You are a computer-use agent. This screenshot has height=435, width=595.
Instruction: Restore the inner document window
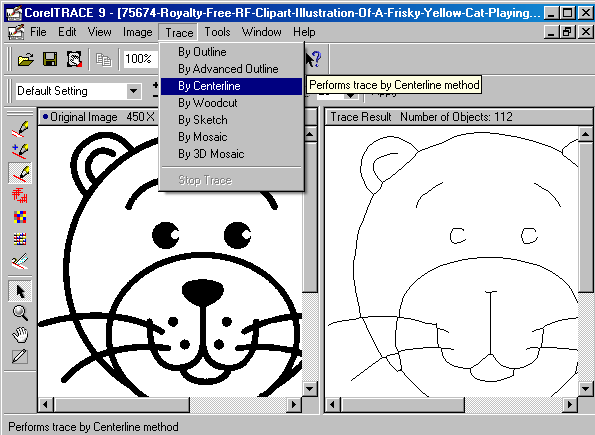567,32
